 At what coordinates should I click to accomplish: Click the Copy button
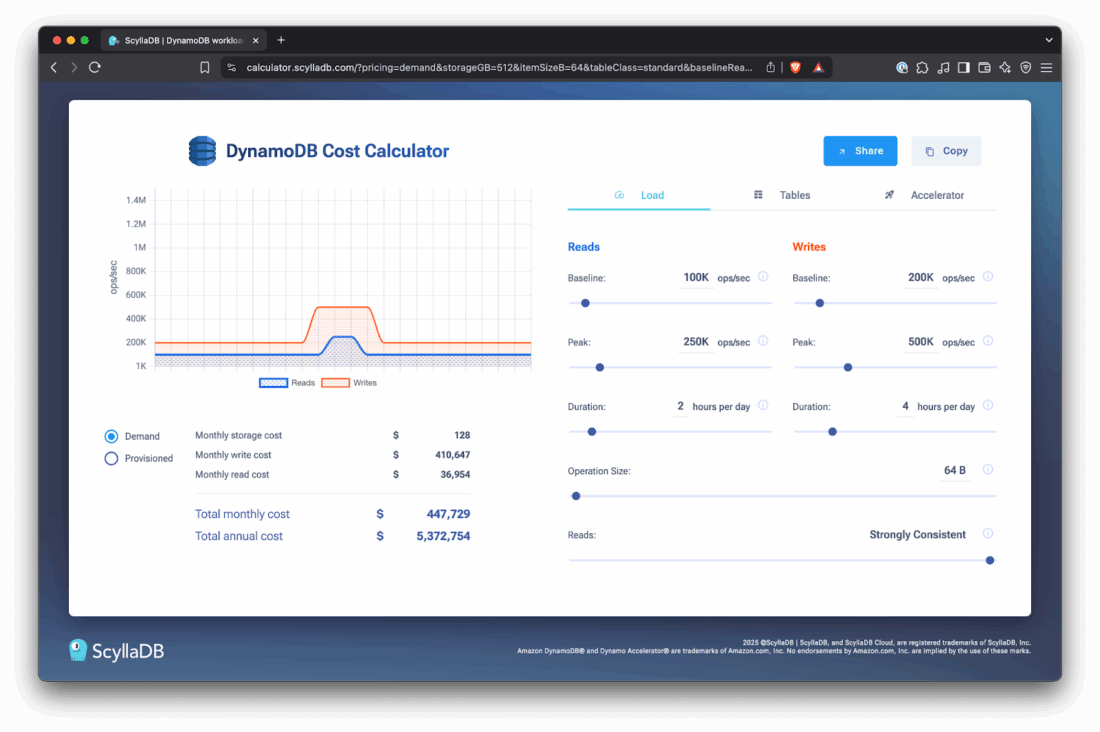[946, 150]
